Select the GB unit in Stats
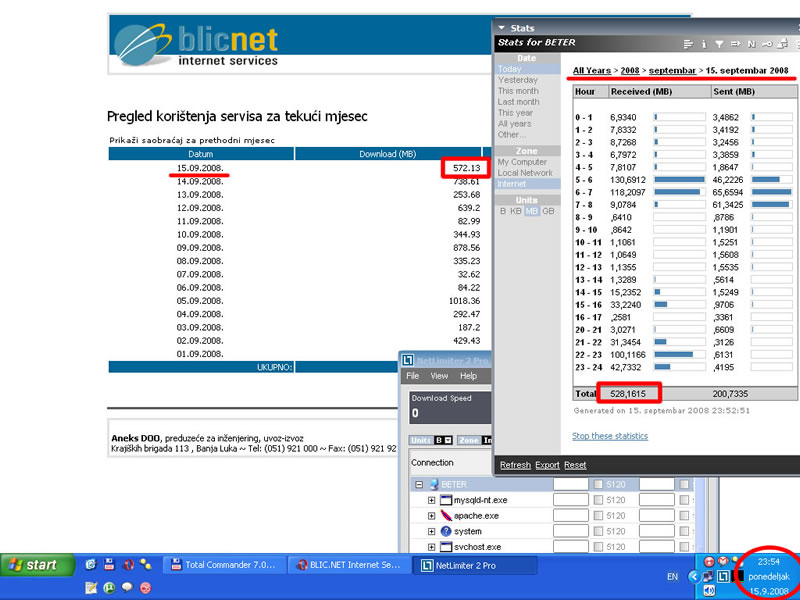Image resolution: width=800 pixels, height=600 pixels. pyautogui.click(x=548, y=211)
